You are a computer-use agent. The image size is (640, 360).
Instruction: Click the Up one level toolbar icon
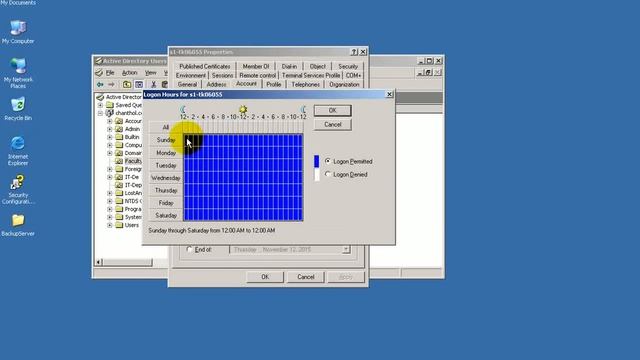pos(127,84)
